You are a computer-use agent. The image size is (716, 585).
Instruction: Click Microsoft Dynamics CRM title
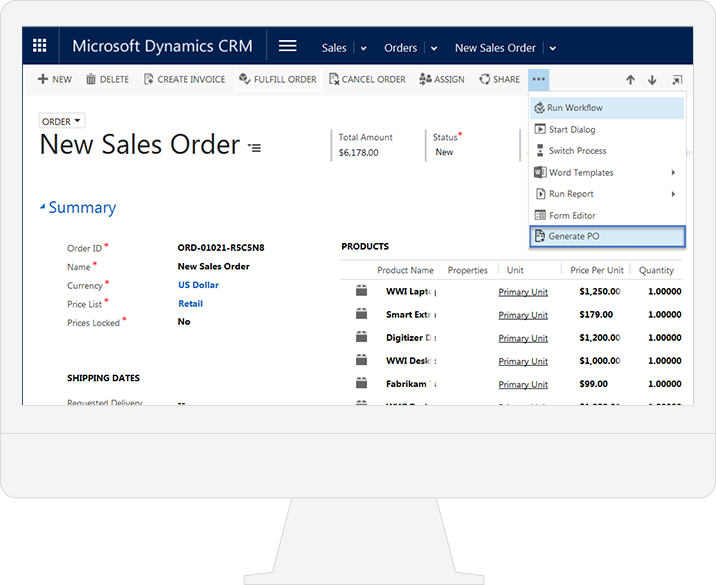point(162,46)
